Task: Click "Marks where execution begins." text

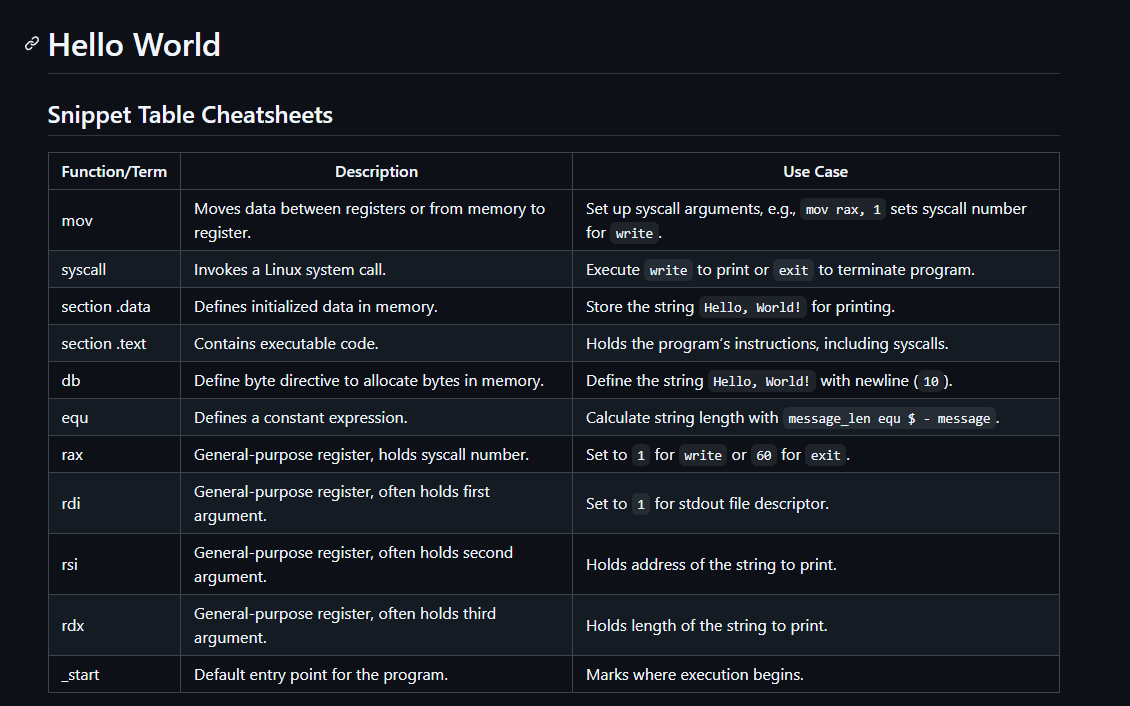Action: point(694,675)
